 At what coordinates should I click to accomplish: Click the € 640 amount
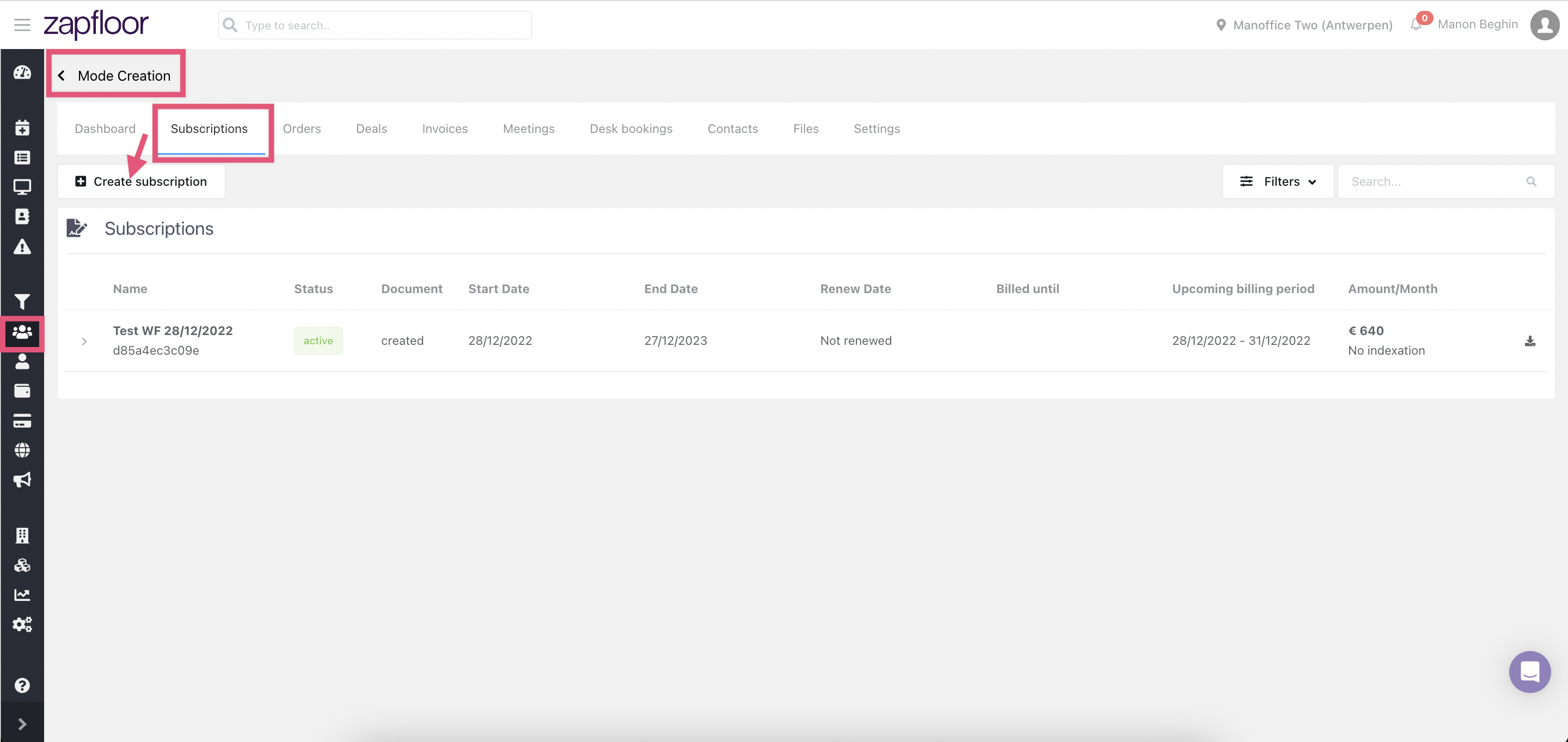click(x=1366, y=331)
